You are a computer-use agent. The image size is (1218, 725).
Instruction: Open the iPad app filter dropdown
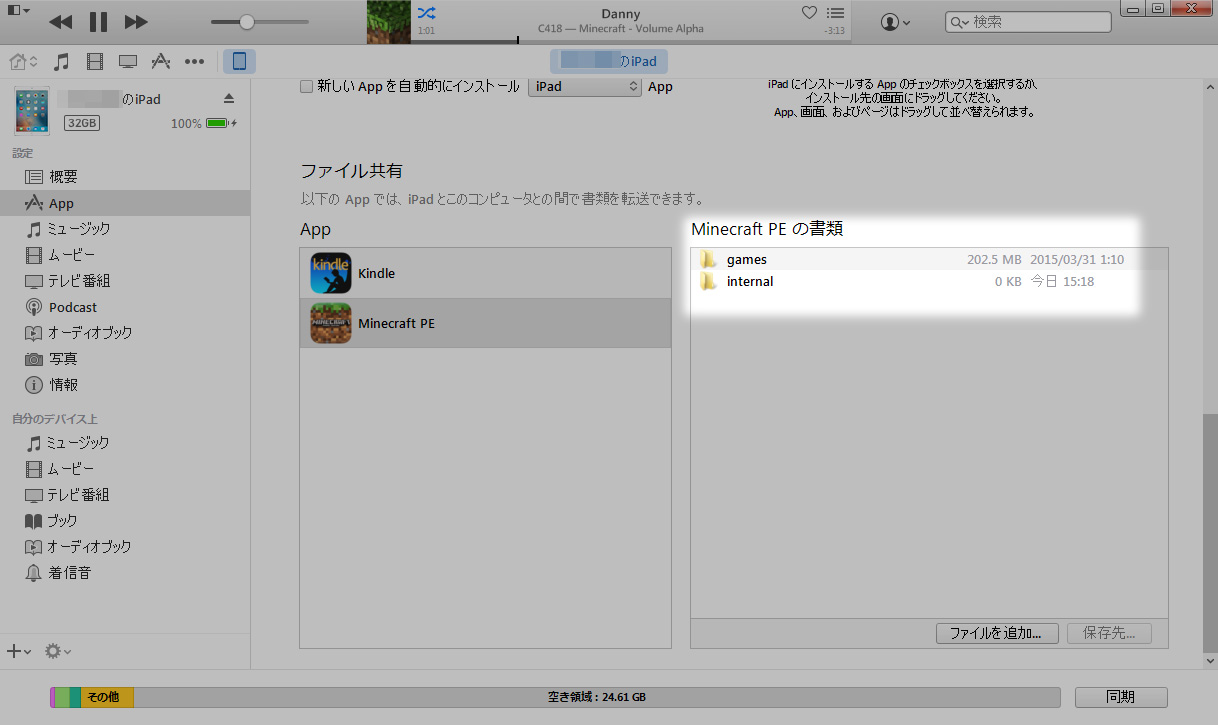[585, 87]
